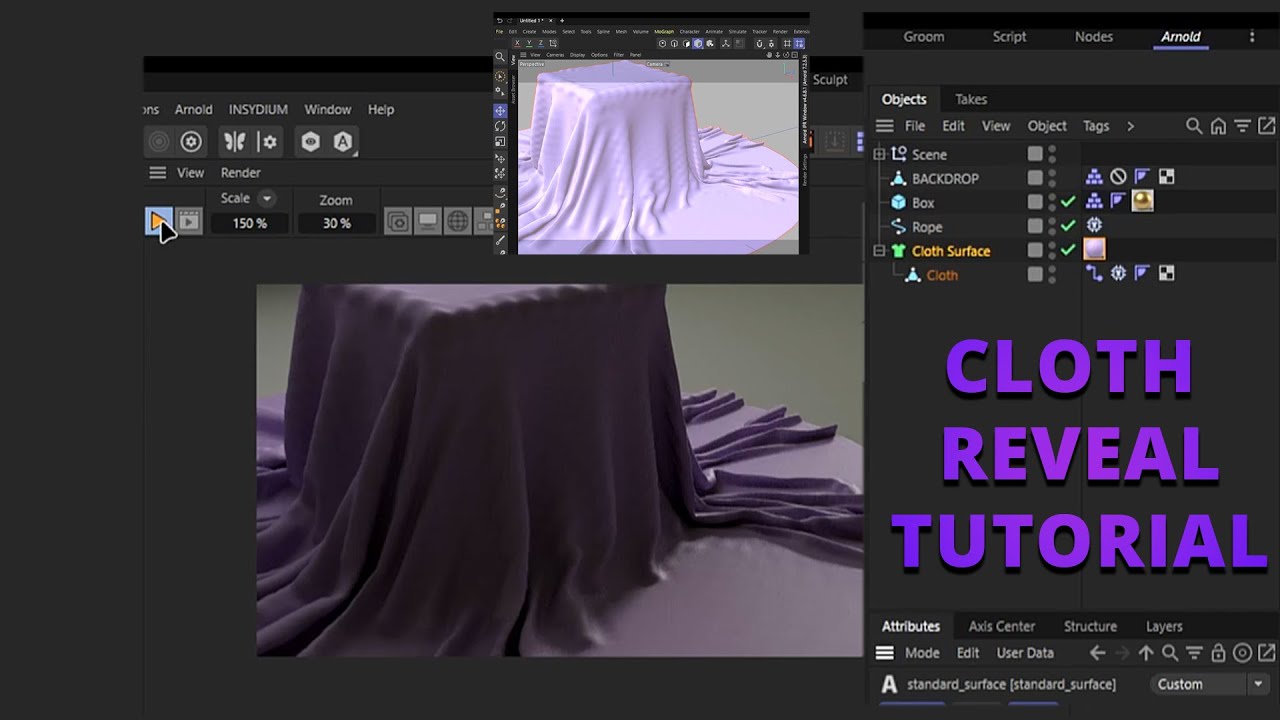Click the Rope dynamics tag icon
This screenshot has height=720, width=1280.
[x=1094, y=226]
